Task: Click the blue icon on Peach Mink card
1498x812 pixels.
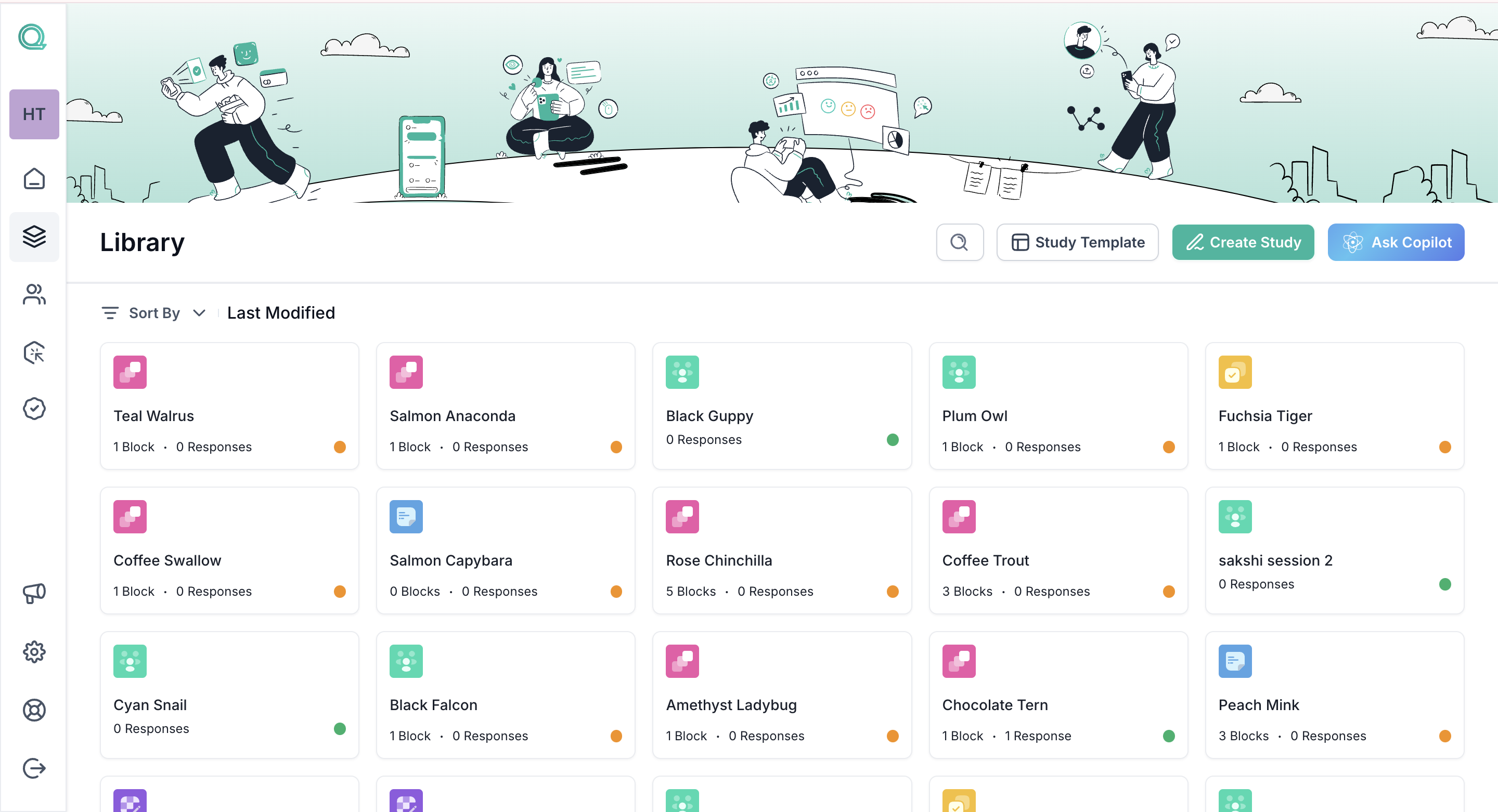Action: [x=1235, y=661]
